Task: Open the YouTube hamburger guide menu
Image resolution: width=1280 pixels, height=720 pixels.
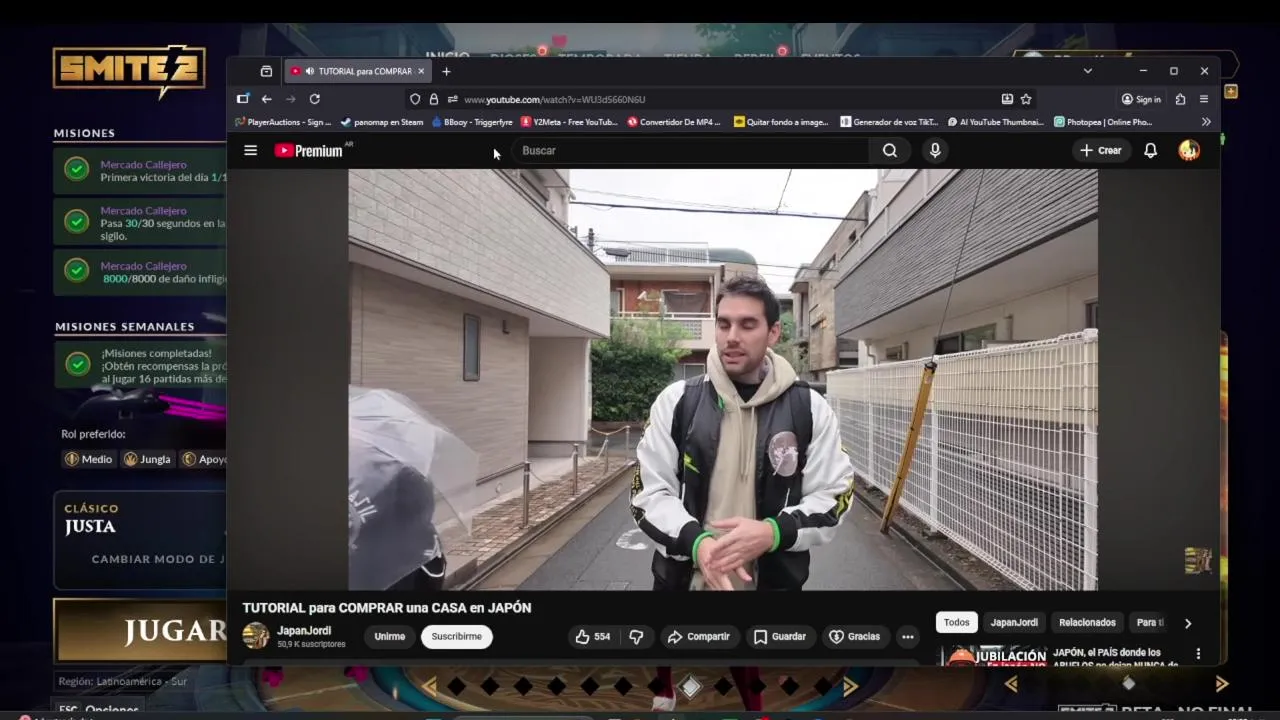Action: (251, 150)
